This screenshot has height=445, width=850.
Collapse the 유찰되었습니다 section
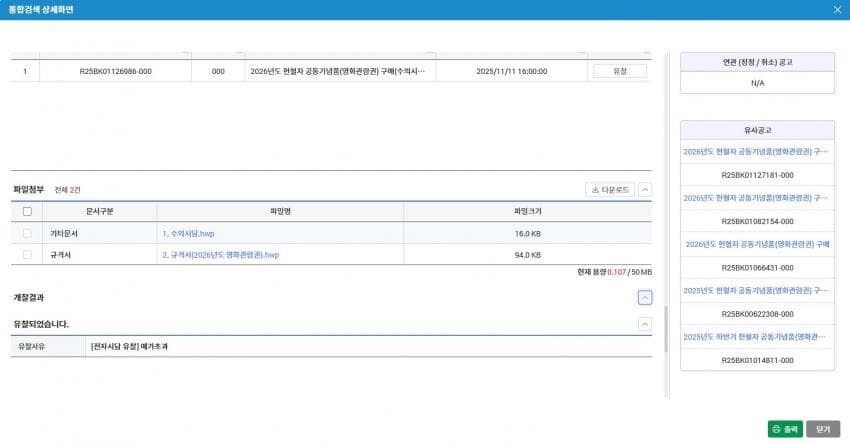(x=645, y=324)
